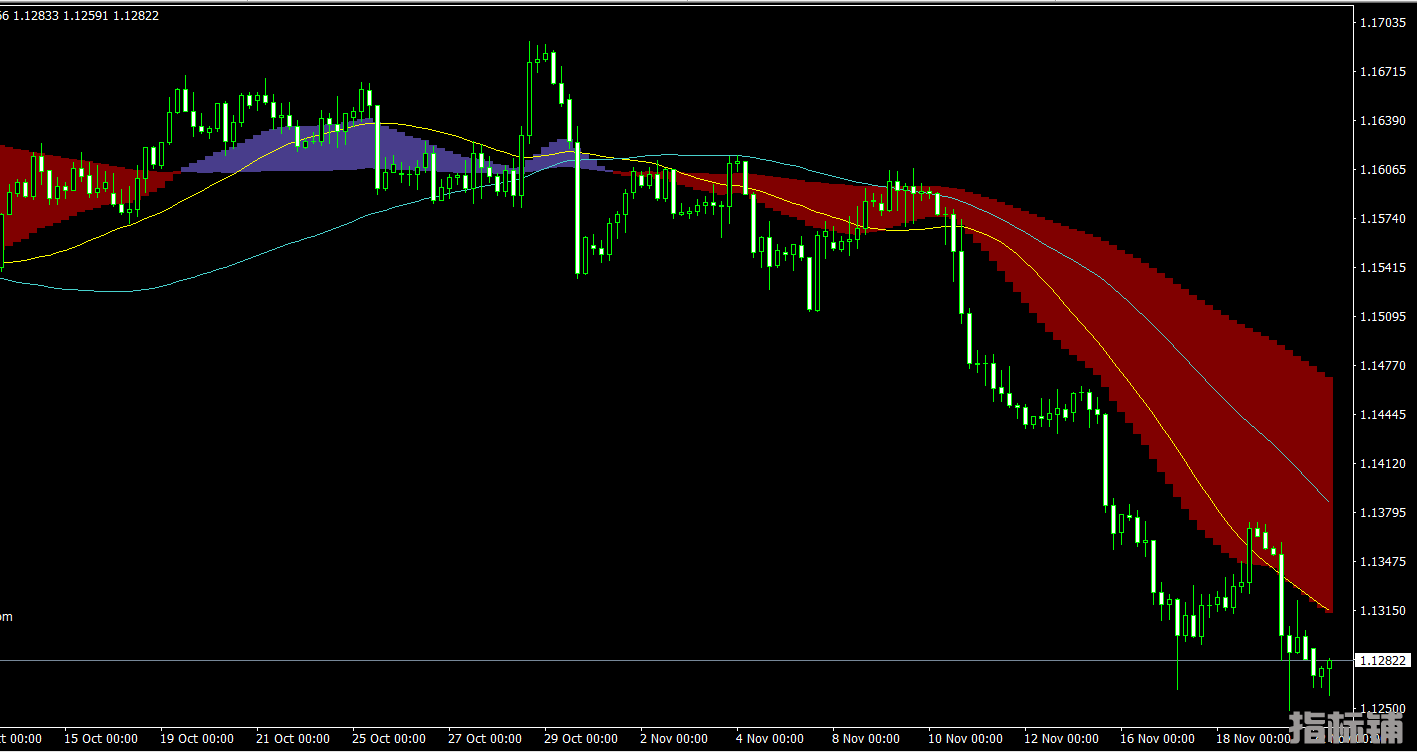This screenshot has height=752, width=1417.
Task: Click the current price label 1.12822
Action: pyautogui.click(x=1383, y=660)
